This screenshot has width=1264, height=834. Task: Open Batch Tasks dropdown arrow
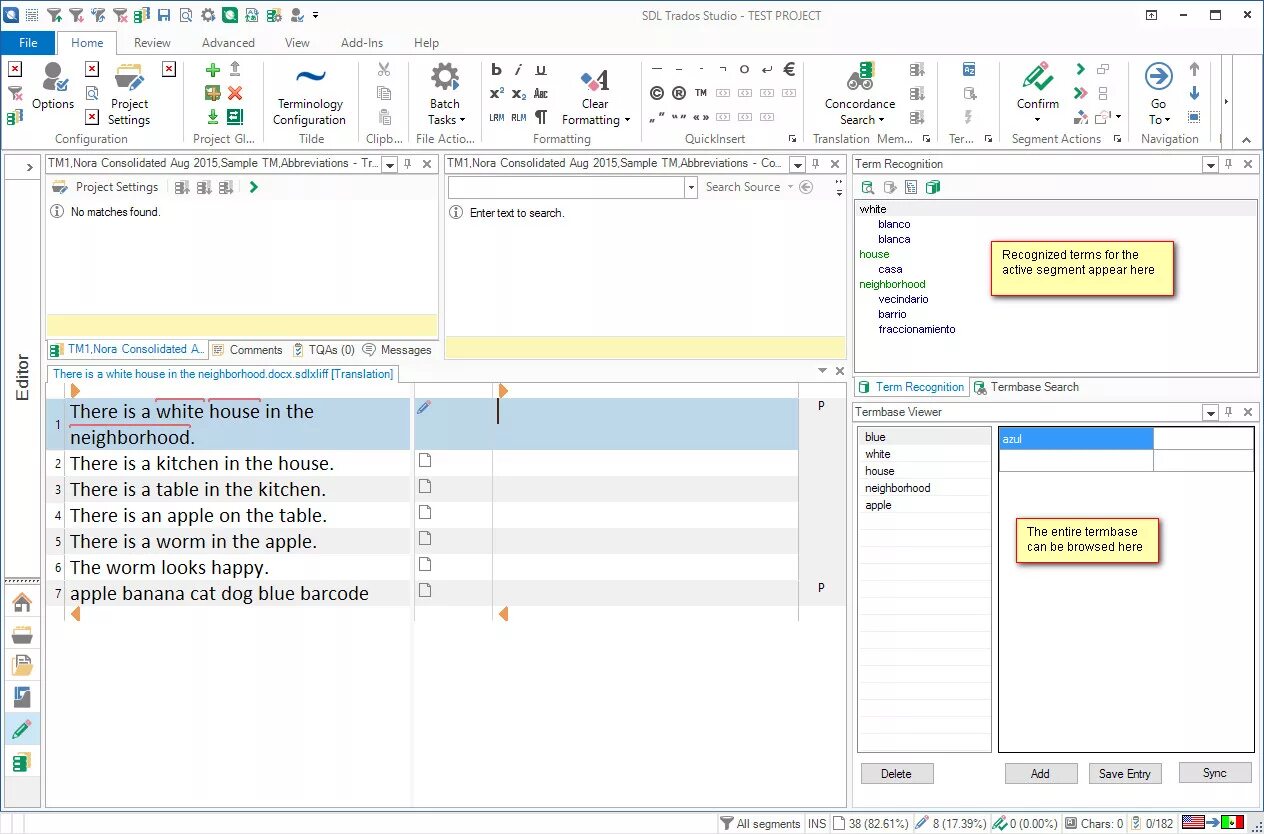pos(462,120)
